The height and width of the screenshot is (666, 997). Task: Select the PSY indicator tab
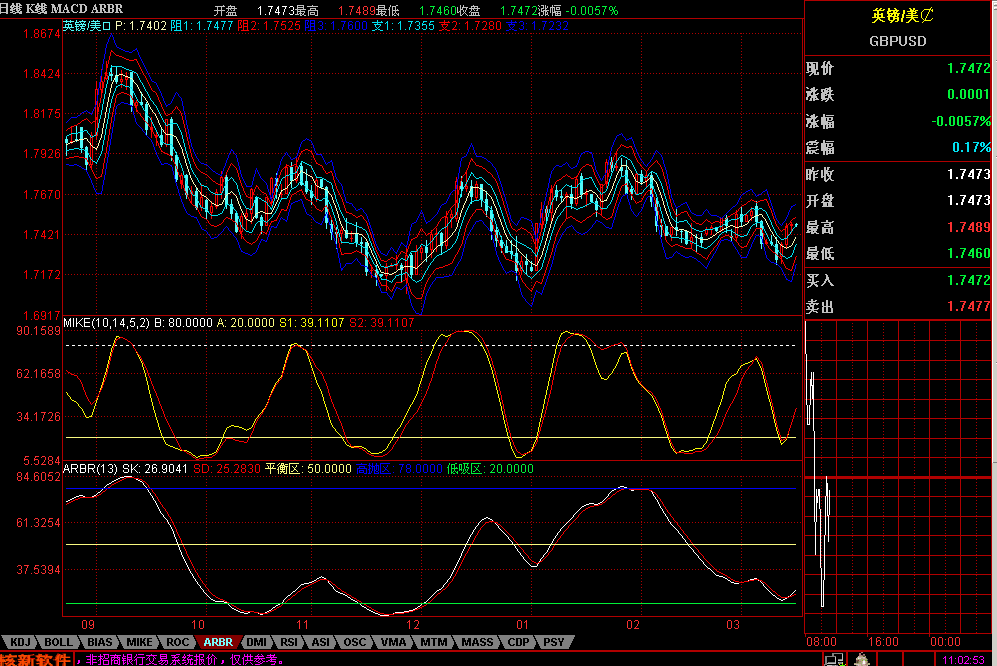553,642
